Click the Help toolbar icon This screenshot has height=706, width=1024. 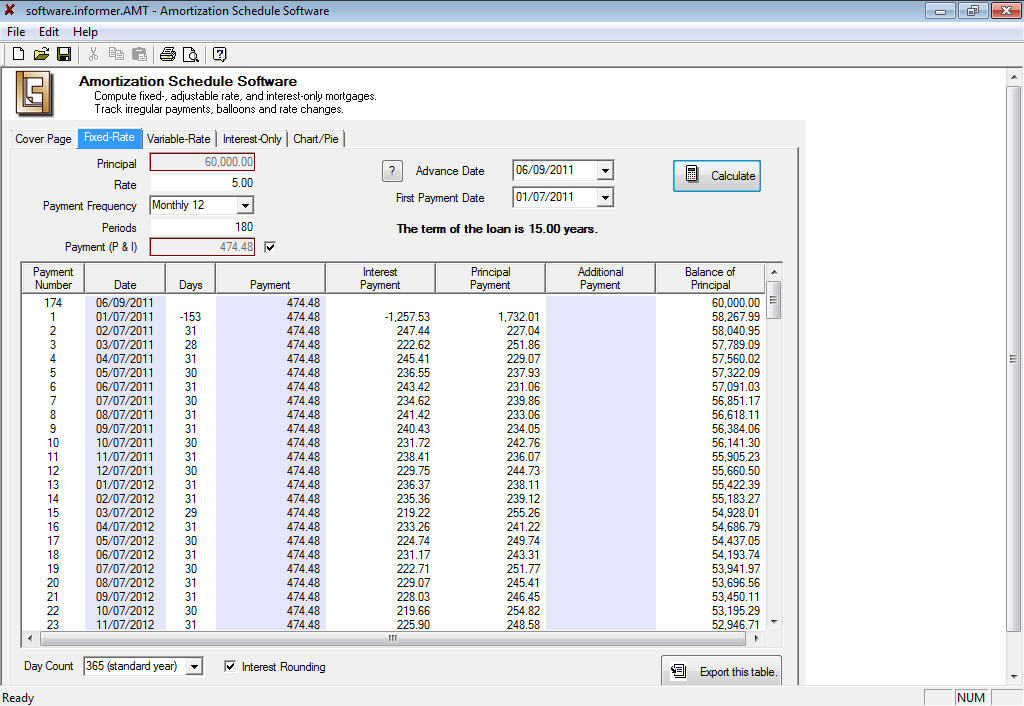[219, 54]
